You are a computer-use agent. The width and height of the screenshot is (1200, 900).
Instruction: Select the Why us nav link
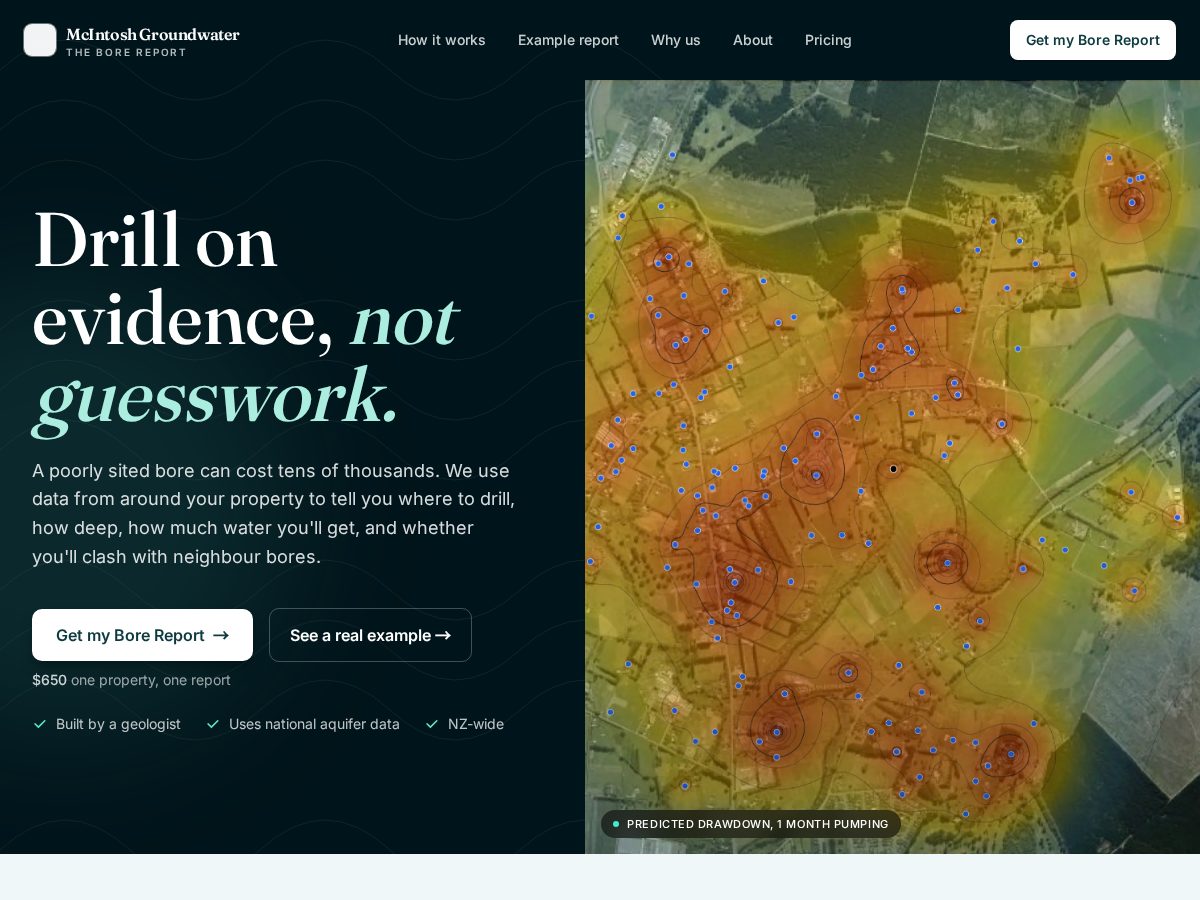coord(676,40)
